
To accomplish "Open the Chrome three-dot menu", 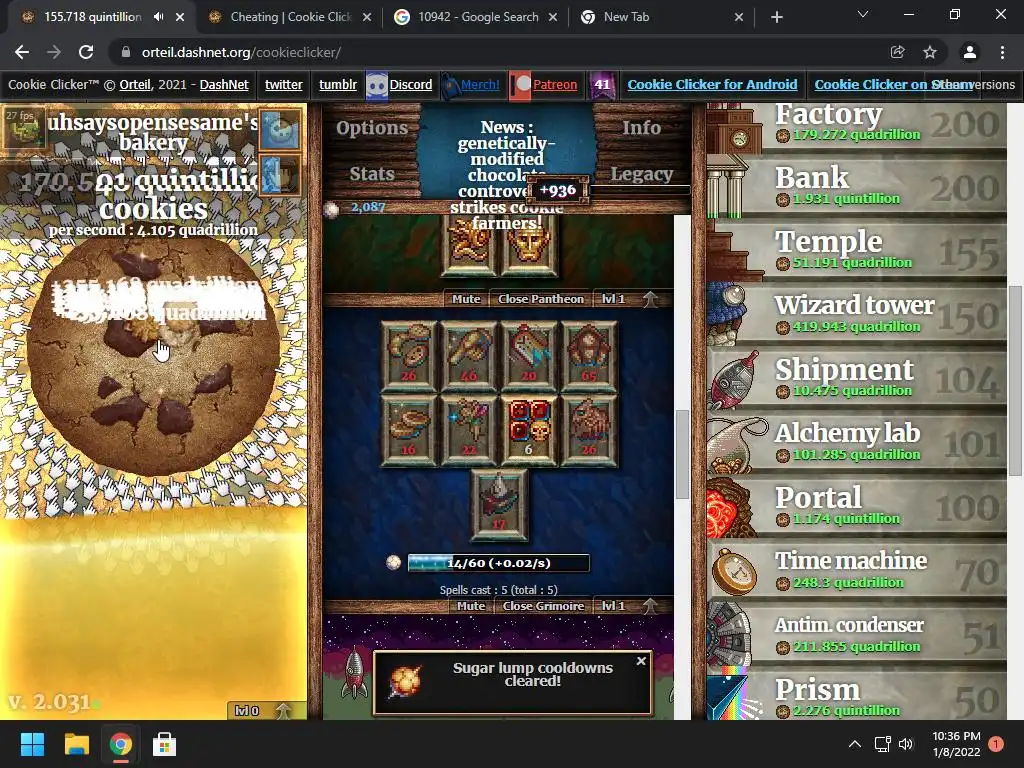I will coord(1002,52).
